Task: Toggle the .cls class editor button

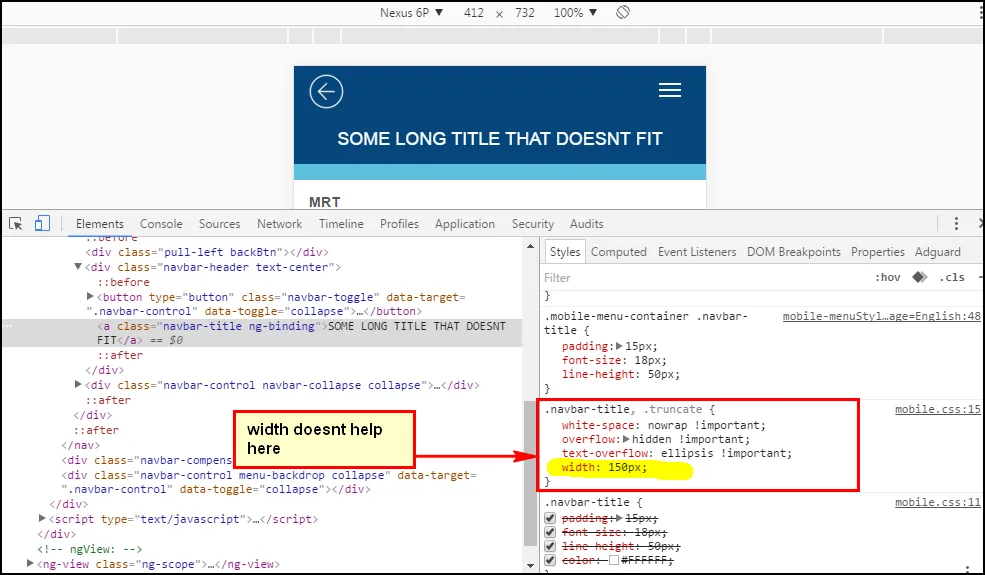Action: pyautogui.click(x=952, y=278)
